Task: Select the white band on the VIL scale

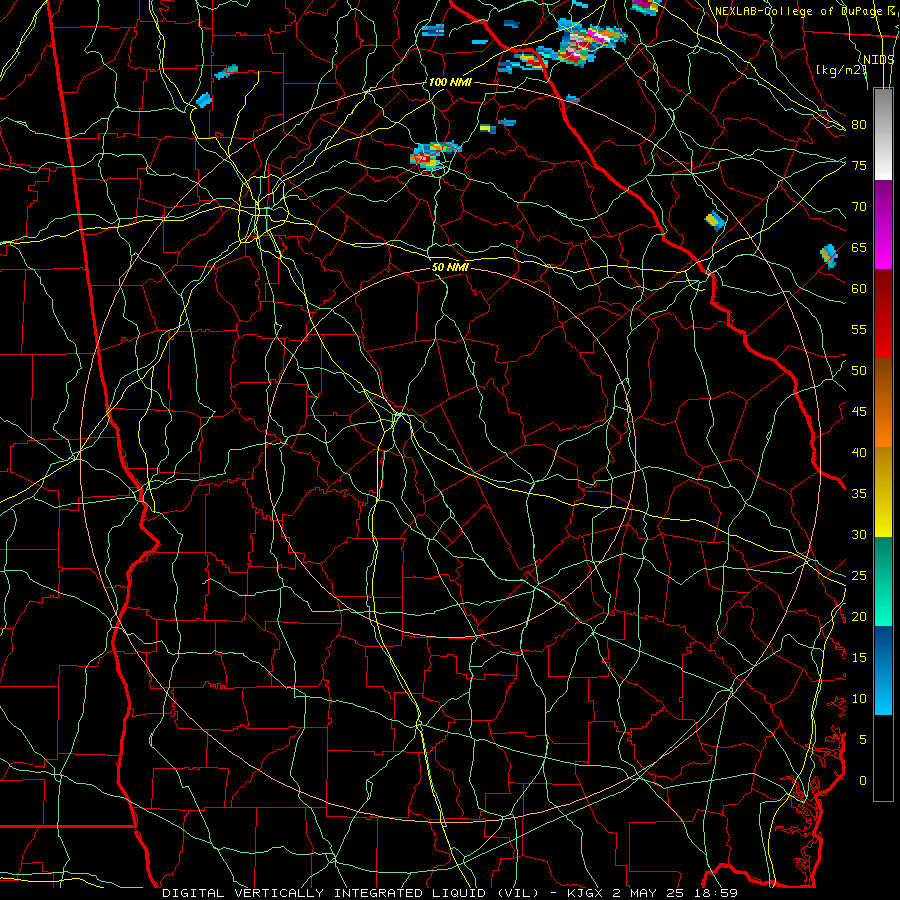Action: pyautogui.click(x=883, y=135)
